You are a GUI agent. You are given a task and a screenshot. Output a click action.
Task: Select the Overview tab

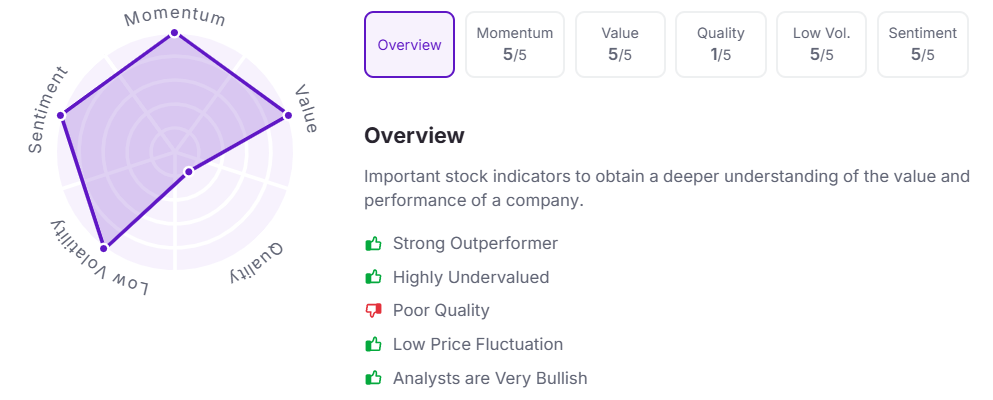409,45
